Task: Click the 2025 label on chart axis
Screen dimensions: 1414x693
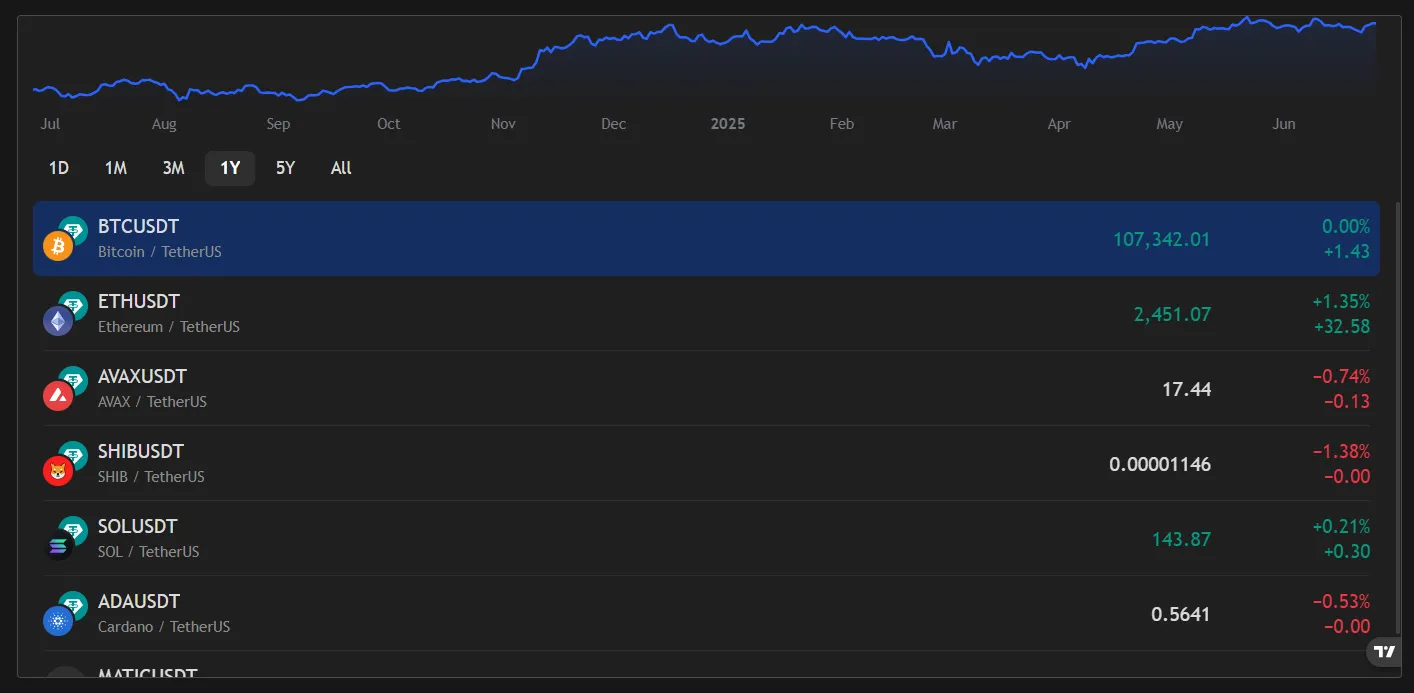Action: pyautogui.click(x=728, y=124)
